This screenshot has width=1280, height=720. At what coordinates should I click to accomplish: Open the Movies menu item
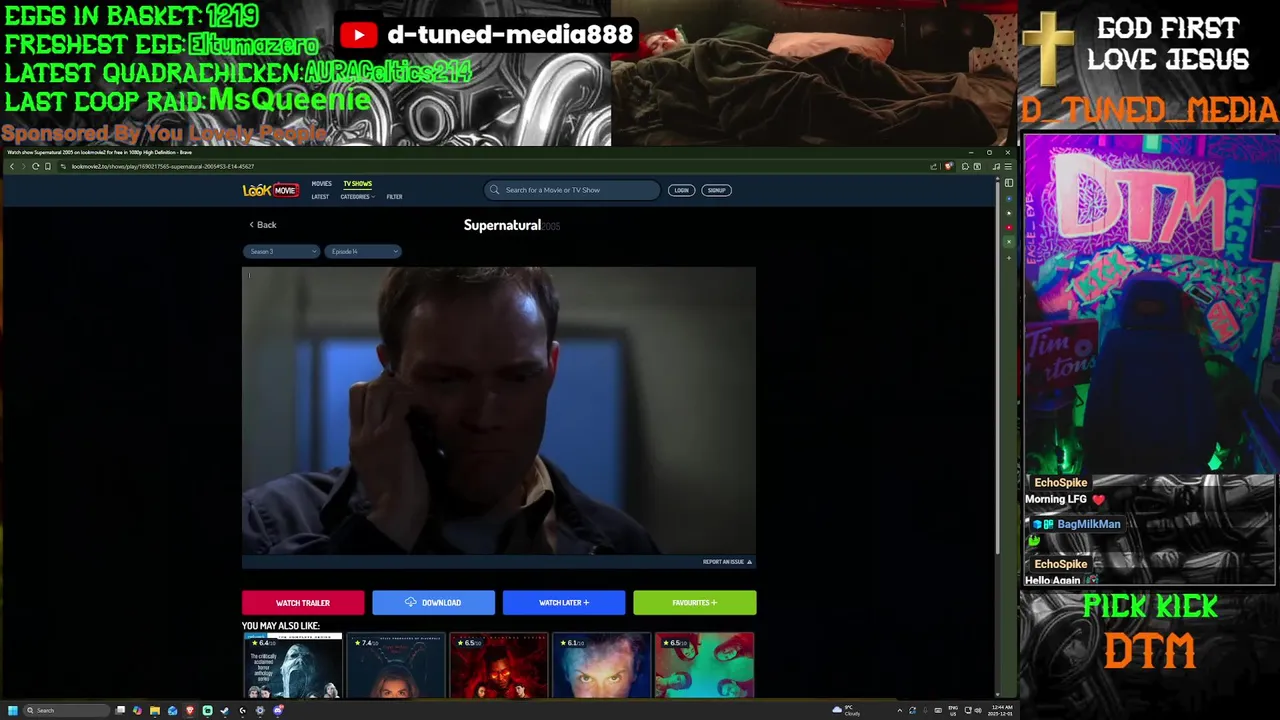click(x=321, y=184)
